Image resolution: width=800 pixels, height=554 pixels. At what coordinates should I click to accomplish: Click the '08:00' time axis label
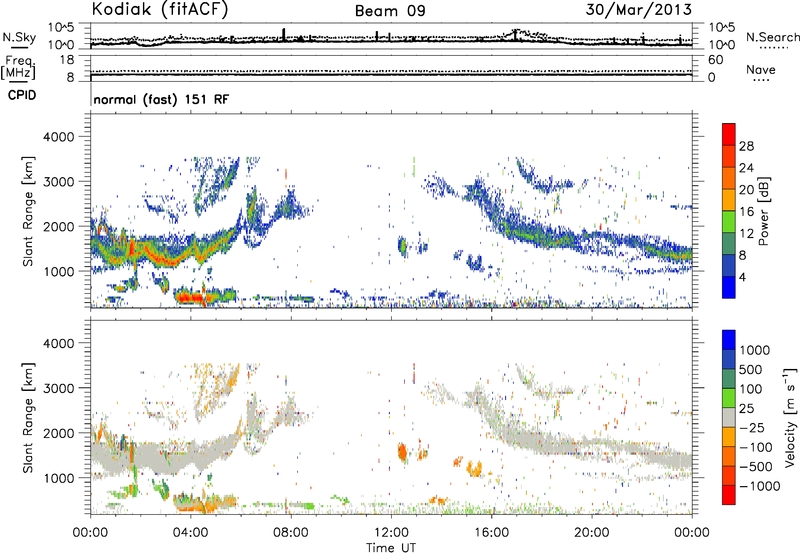(291, 533)
